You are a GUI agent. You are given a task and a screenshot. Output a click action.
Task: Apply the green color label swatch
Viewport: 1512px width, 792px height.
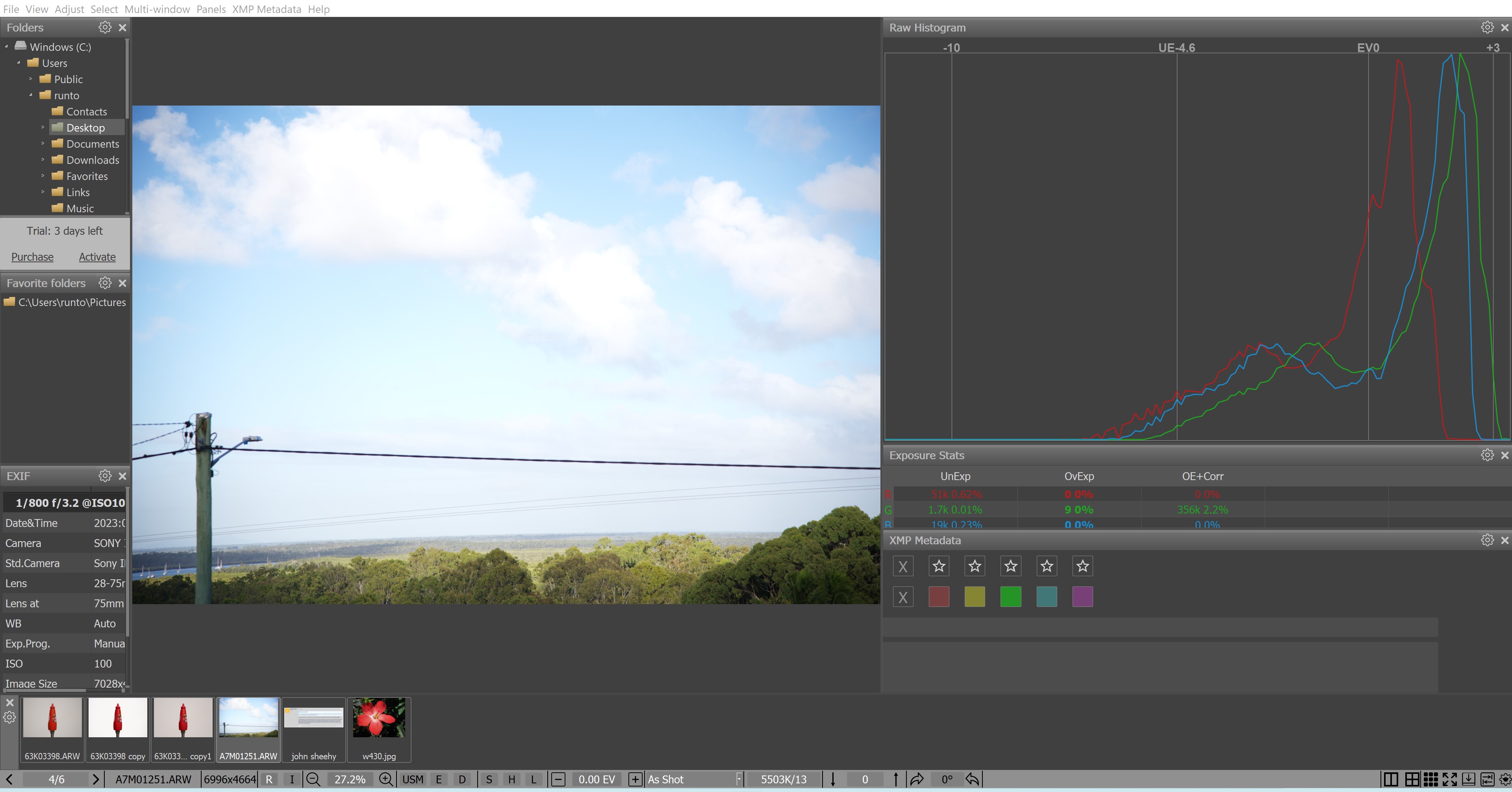click(x=1010, y=597)
